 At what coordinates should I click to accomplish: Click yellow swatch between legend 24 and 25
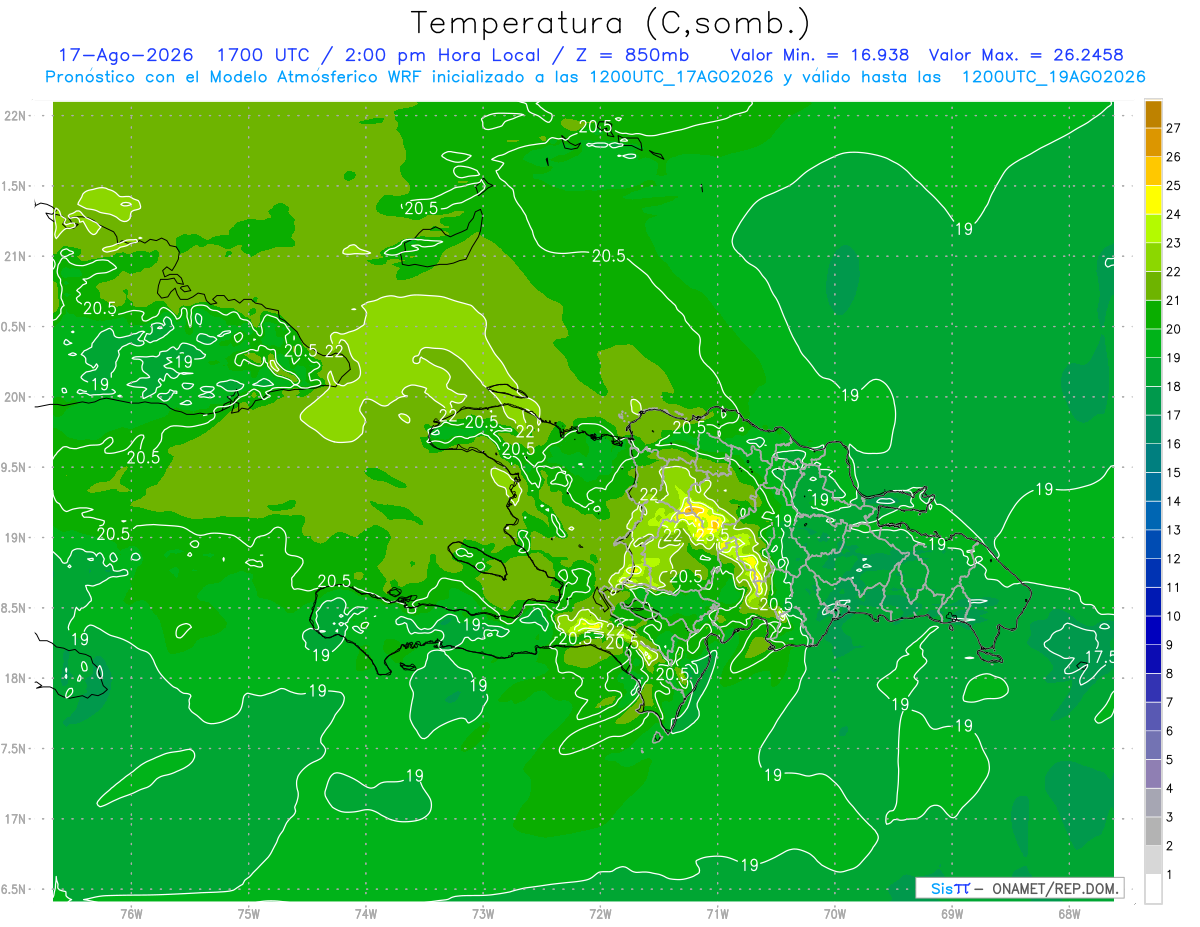tap(1153, 200)
